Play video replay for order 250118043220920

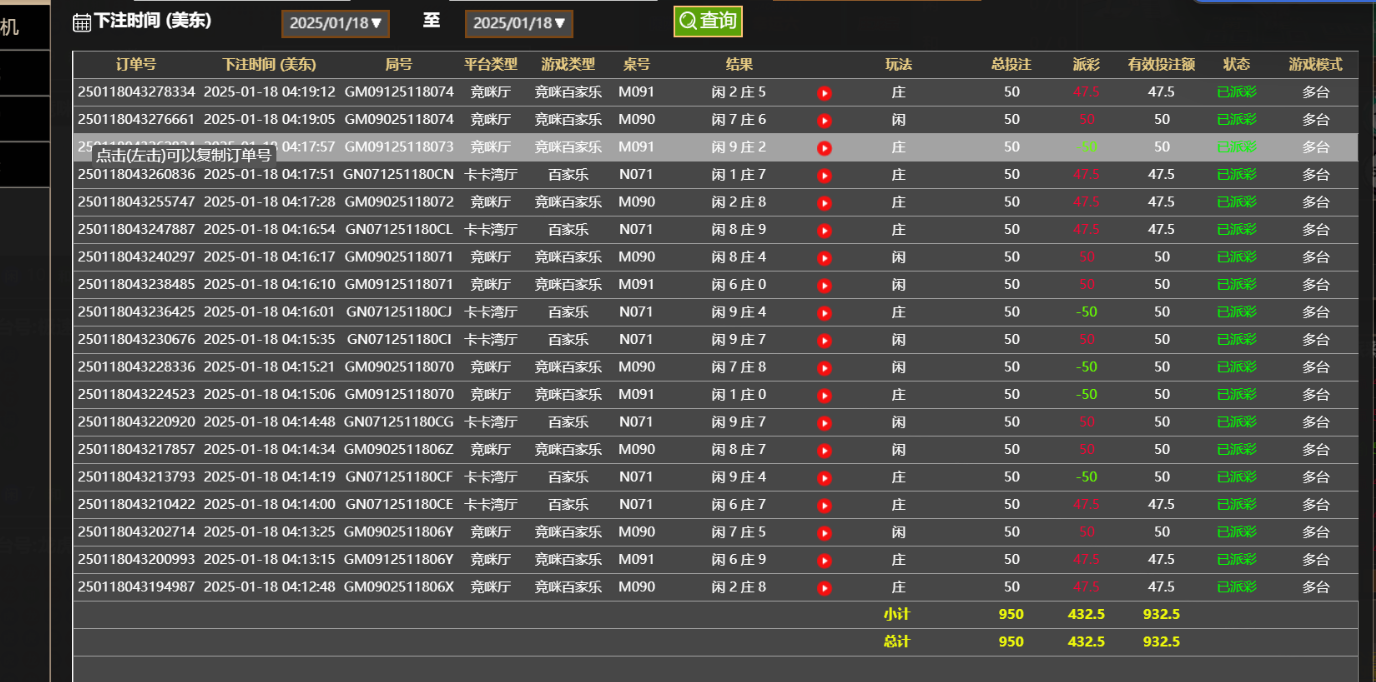pos(824,423)
